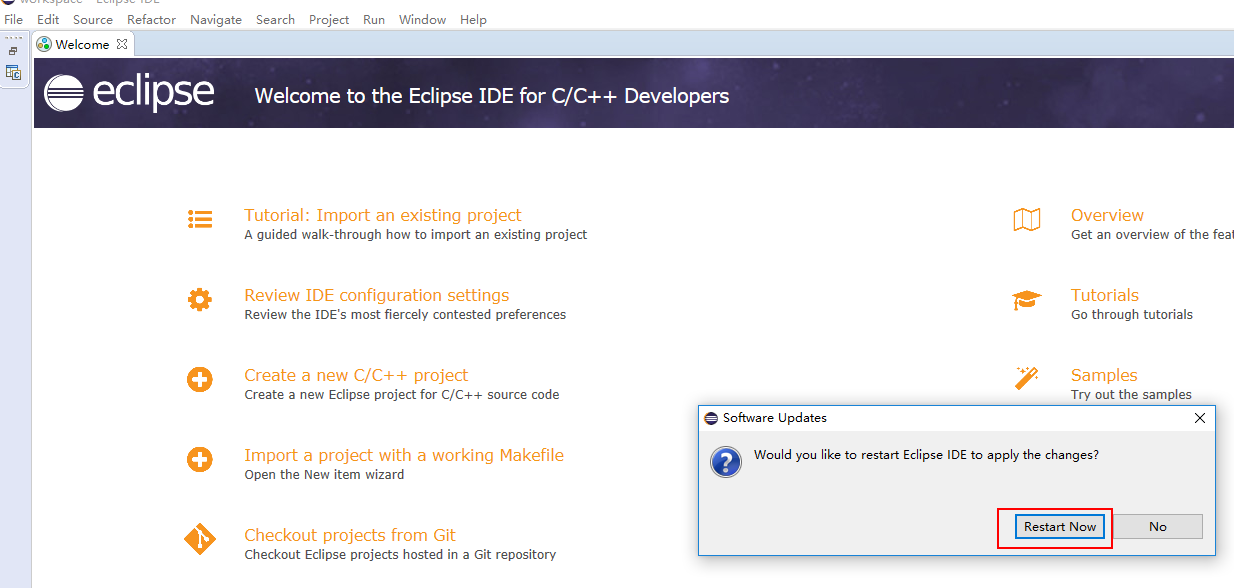Screen dimensions: 1234x588
Task: Click the map icon beside Overview
Action: [x=1027, y=220]
